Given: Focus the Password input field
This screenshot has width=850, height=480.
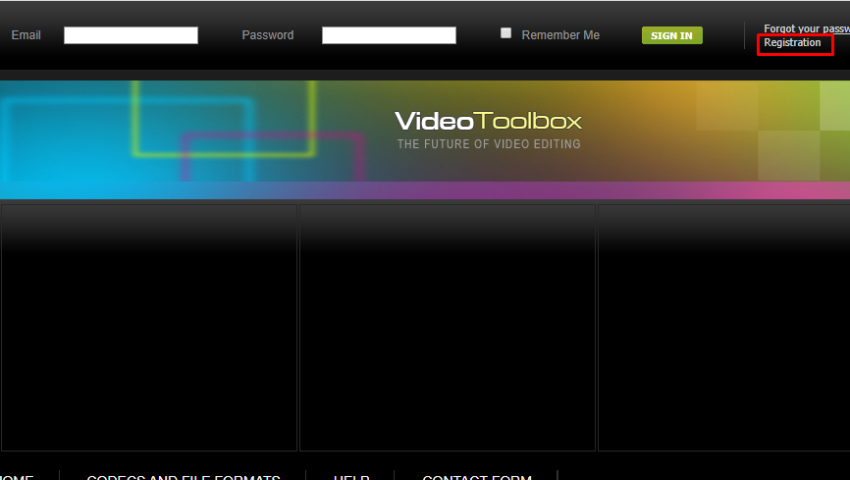Looking at the screenshot, I should [x=388, y=35].
